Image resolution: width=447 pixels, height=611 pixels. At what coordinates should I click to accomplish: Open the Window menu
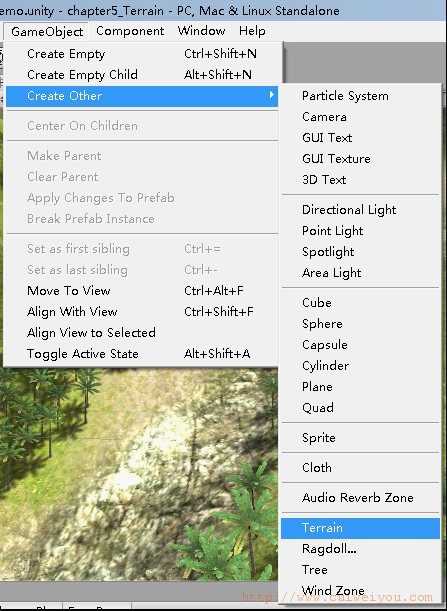(201, 31)
